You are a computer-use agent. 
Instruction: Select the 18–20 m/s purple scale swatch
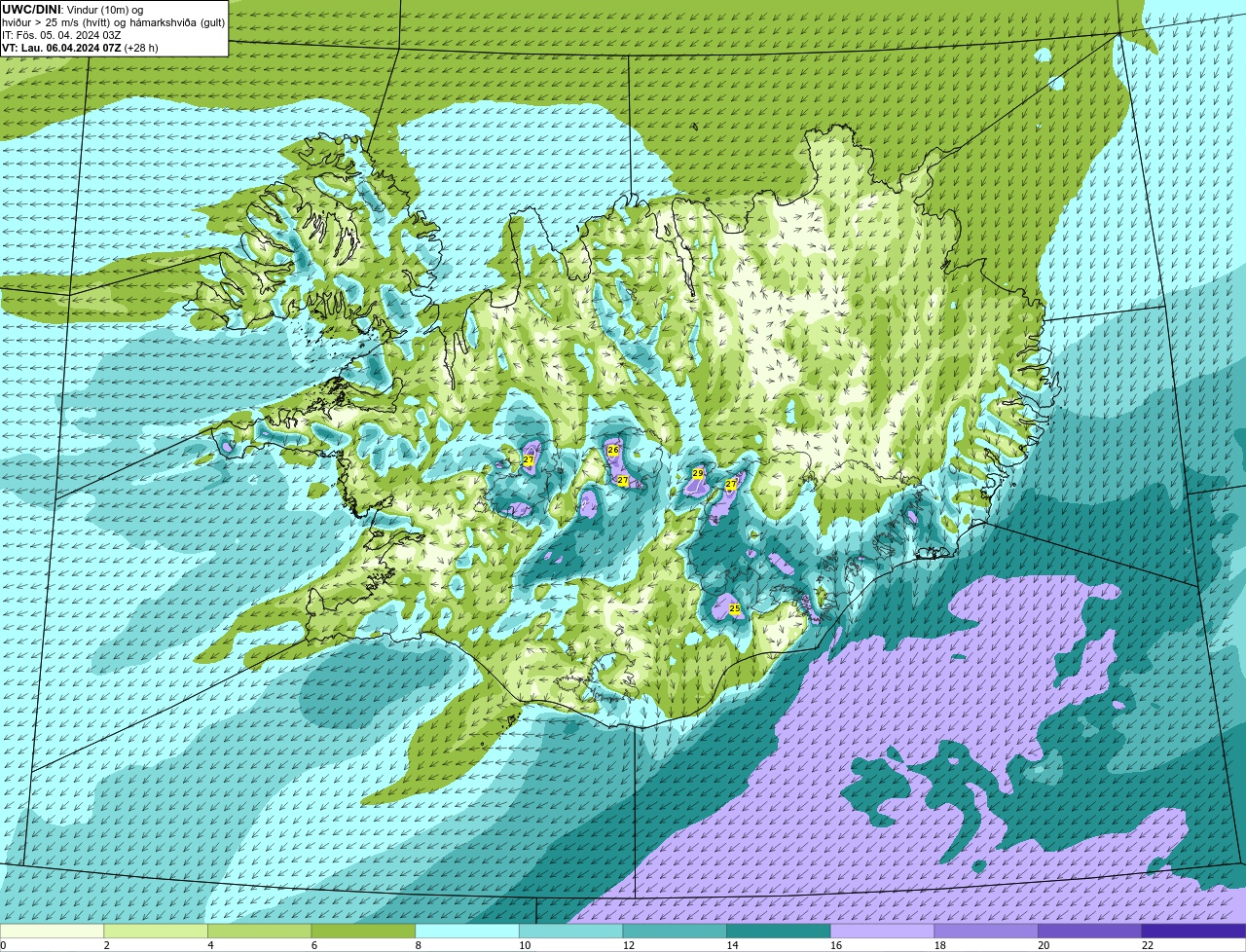(x=986, y=932)
